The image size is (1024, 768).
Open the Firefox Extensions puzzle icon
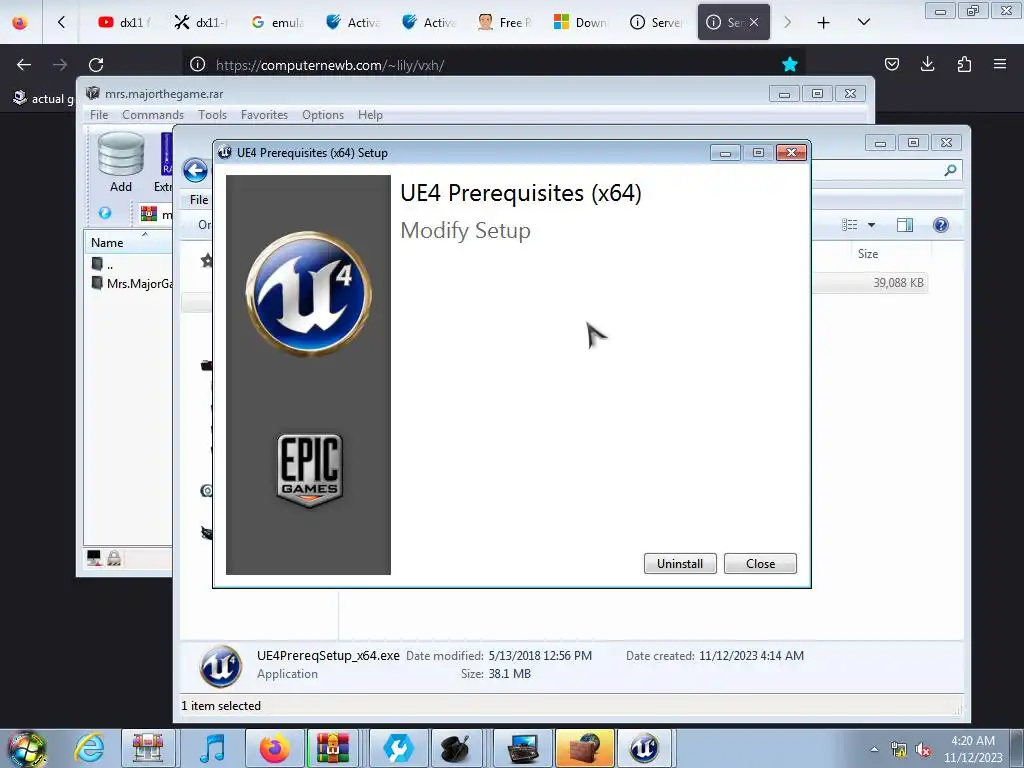tap(964, 64)
